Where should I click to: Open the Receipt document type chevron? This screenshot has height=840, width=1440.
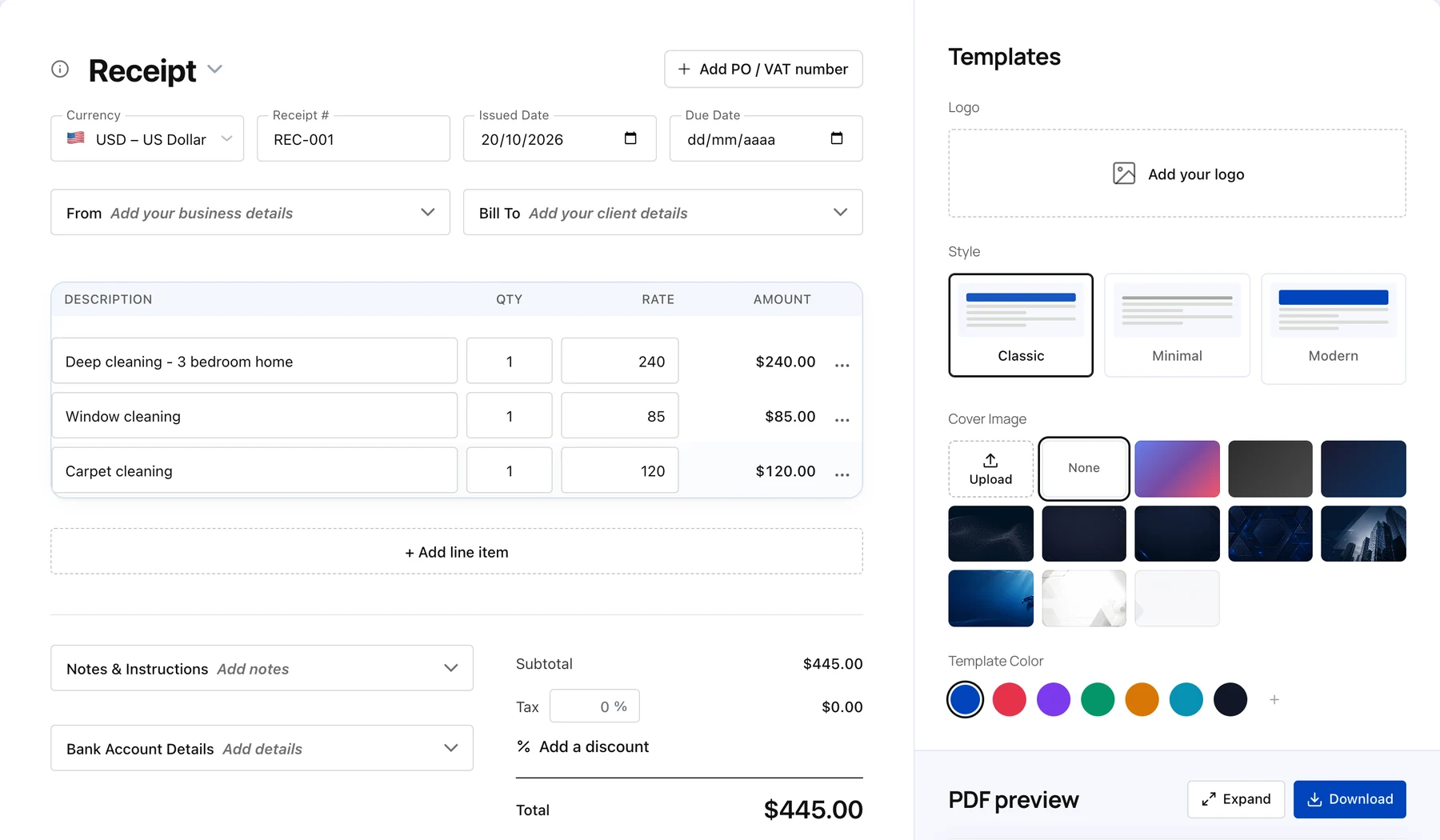pos(214,69)
